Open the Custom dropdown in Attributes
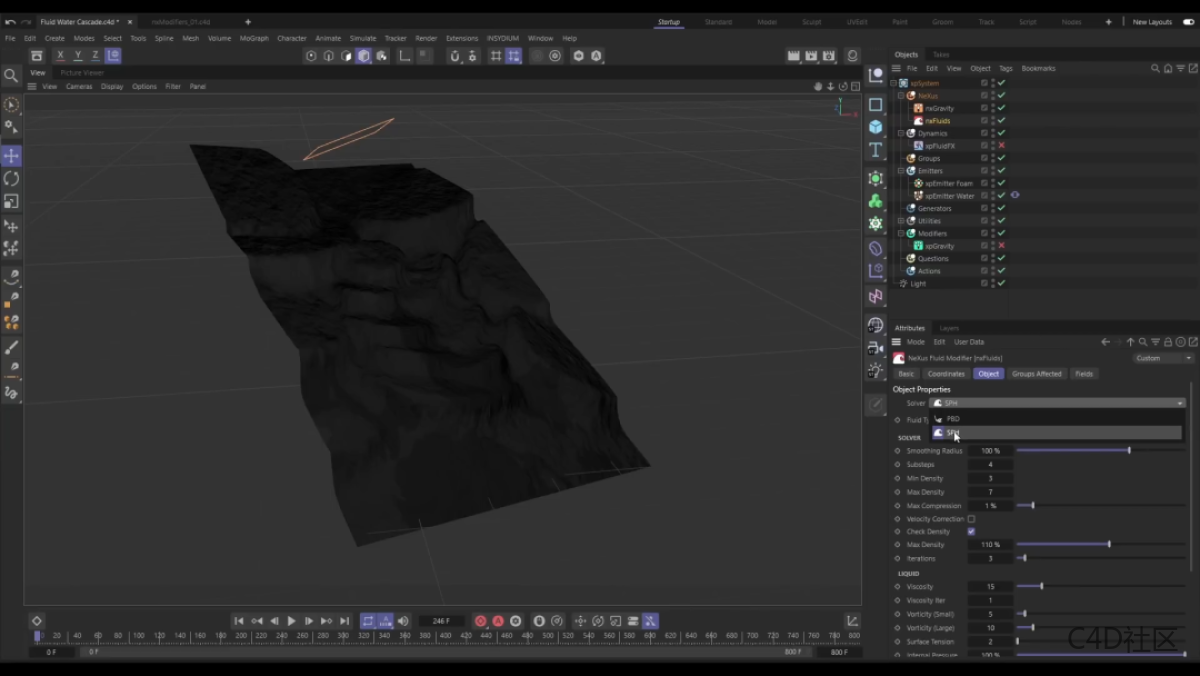The image size is (1200, 676). click(x=1163, y=358)
